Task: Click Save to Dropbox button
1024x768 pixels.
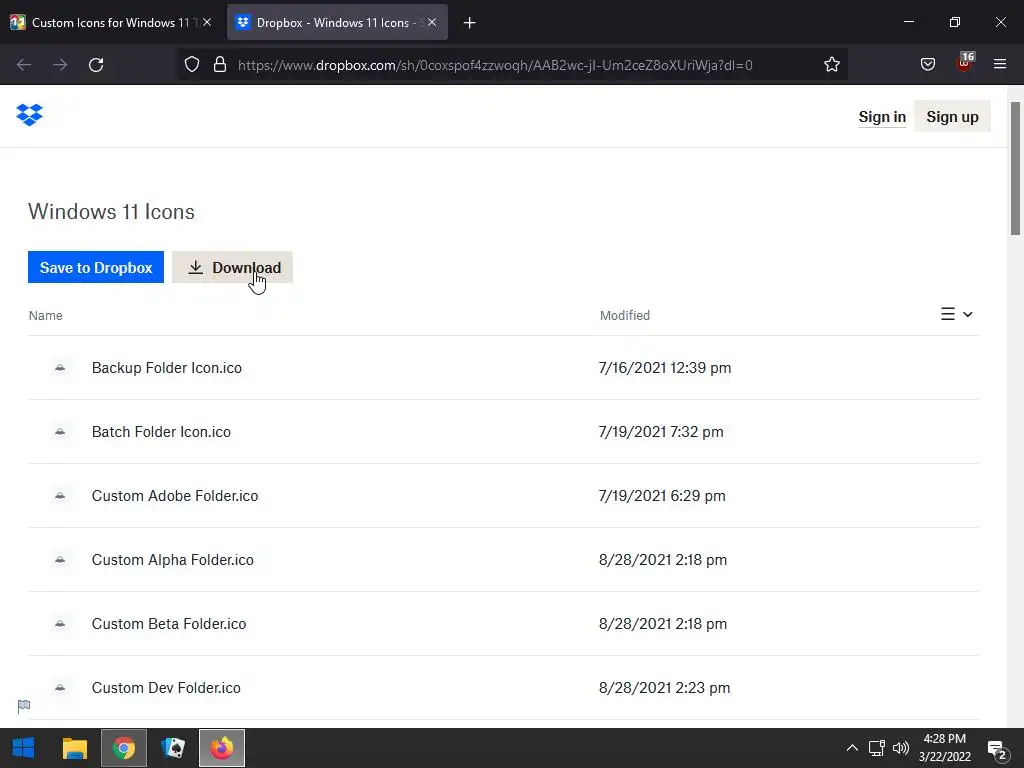Action: (96, 267)
